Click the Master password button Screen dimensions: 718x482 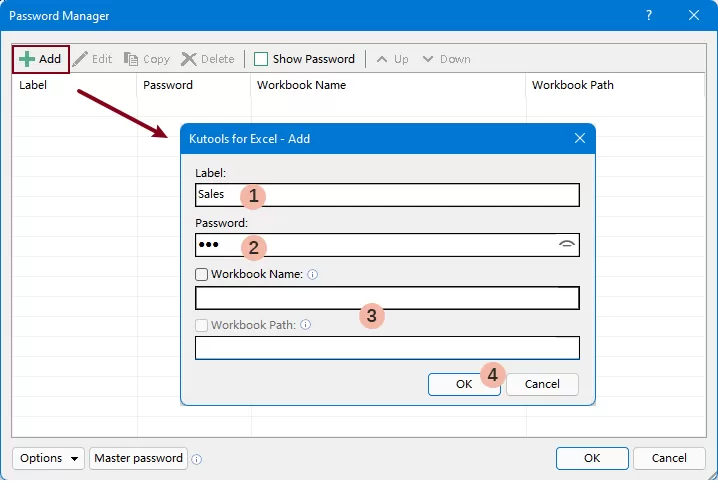click(x=138, y=458)
